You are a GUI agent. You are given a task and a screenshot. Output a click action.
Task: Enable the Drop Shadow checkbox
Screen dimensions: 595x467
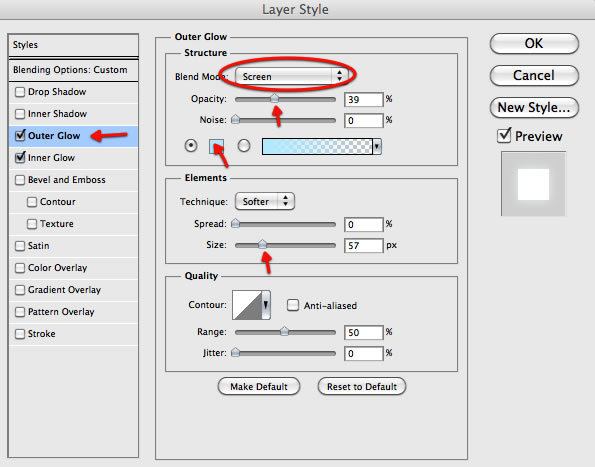tap(20, 92)
